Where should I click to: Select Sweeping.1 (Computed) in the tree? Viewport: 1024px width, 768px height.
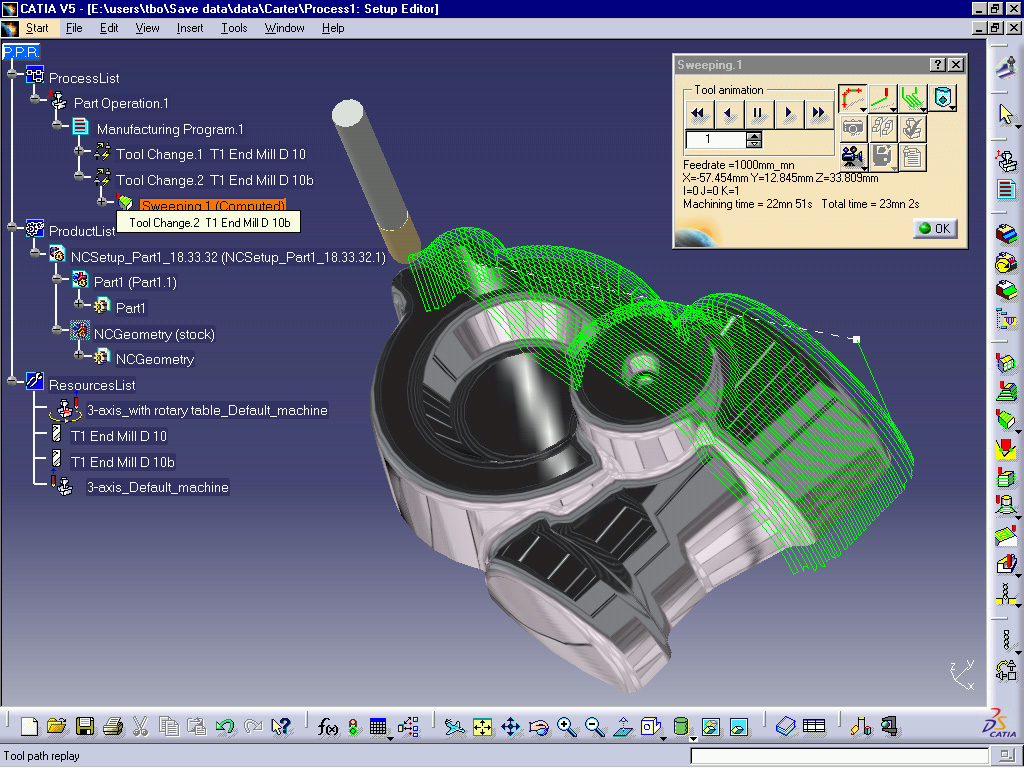coord(213,205)
